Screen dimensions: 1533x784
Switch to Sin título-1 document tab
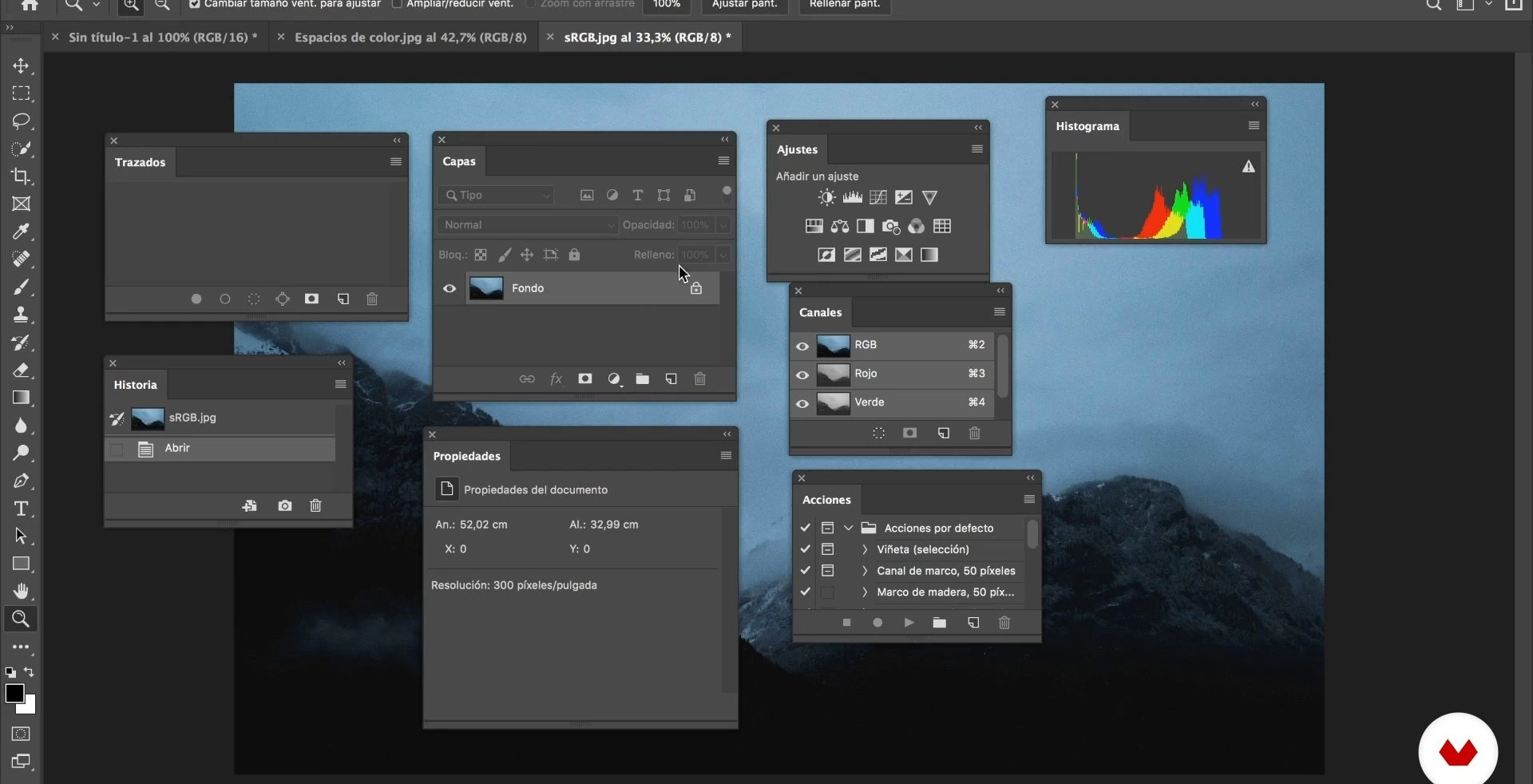click(162, 38)
